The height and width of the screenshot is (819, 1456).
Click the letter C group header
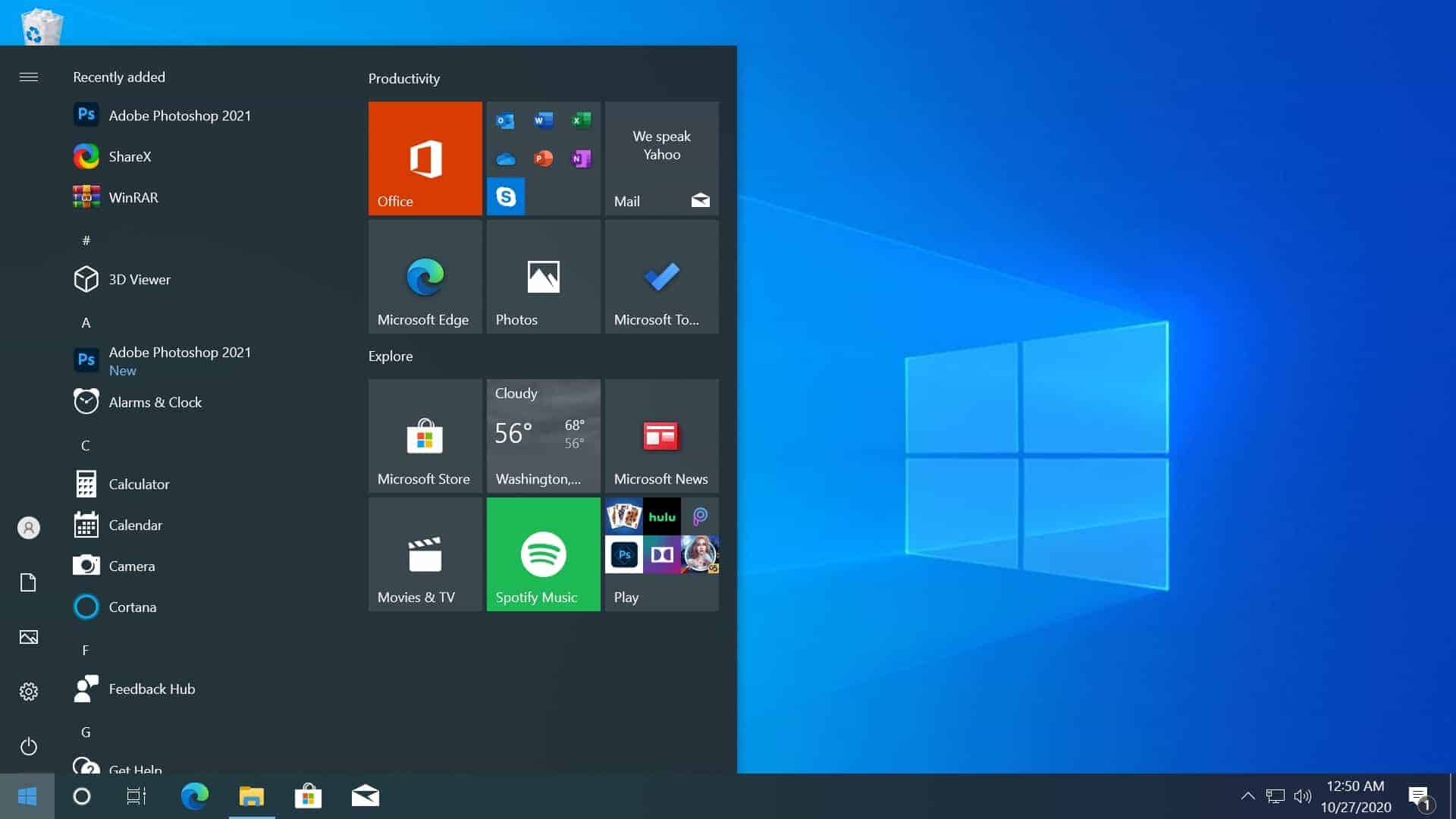coord(86,445)
